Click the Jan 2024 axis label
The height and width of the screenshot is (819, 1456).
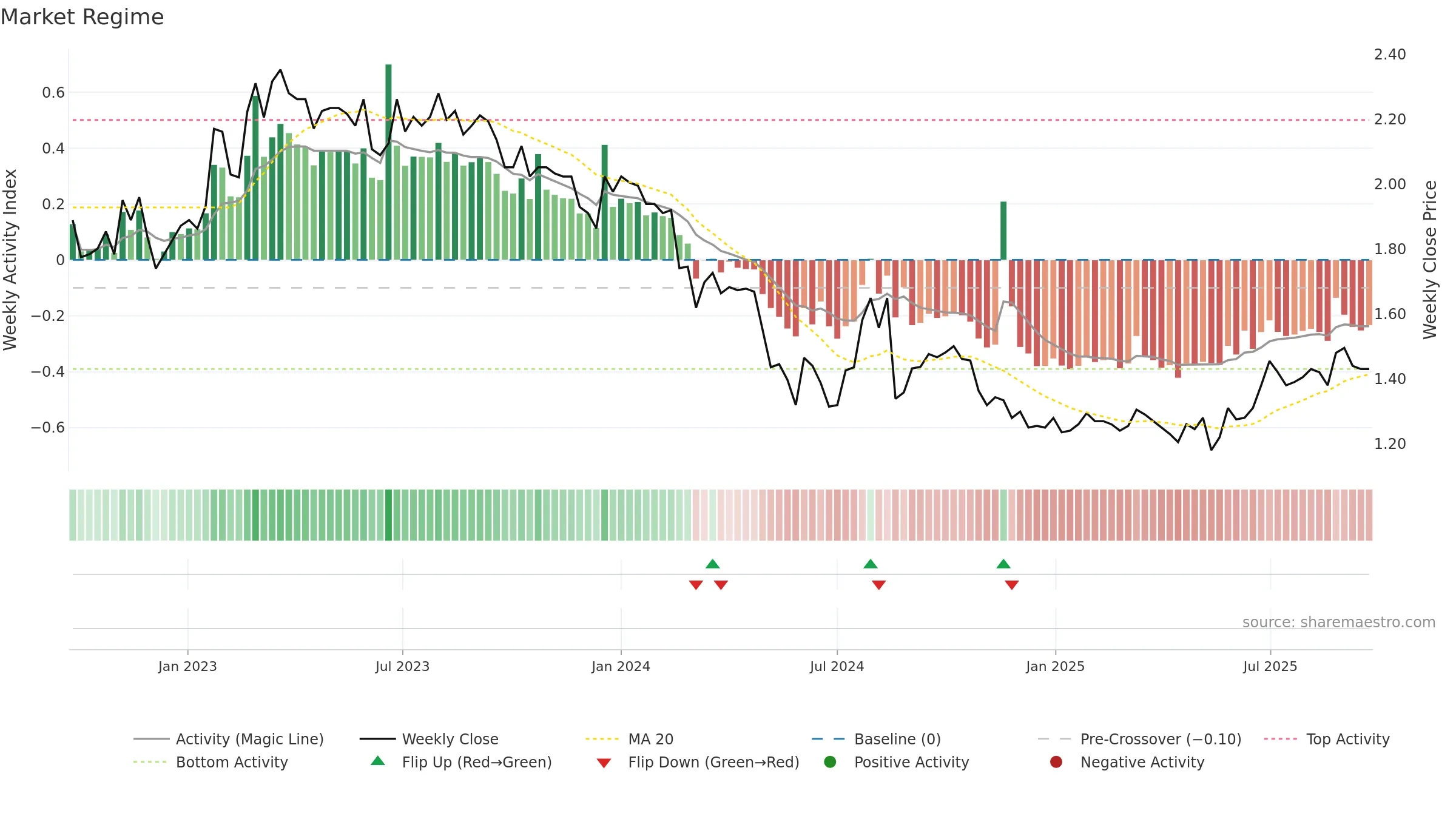pos(621,666)
